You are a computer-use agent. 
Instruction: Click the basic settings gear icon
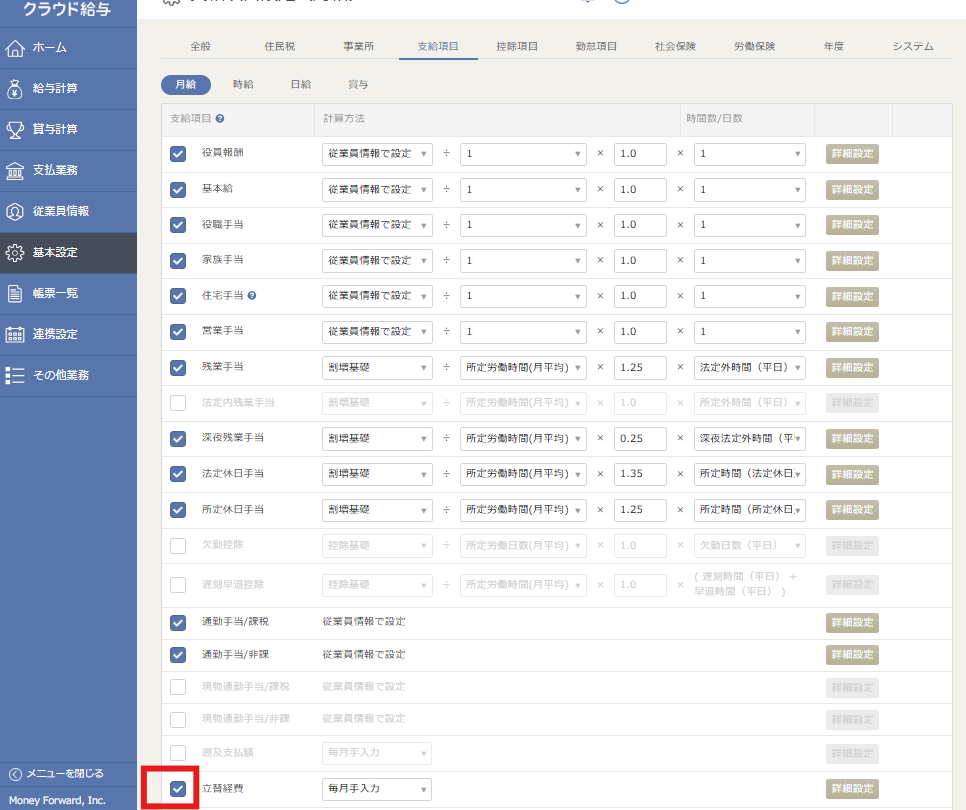click(15, 252)
